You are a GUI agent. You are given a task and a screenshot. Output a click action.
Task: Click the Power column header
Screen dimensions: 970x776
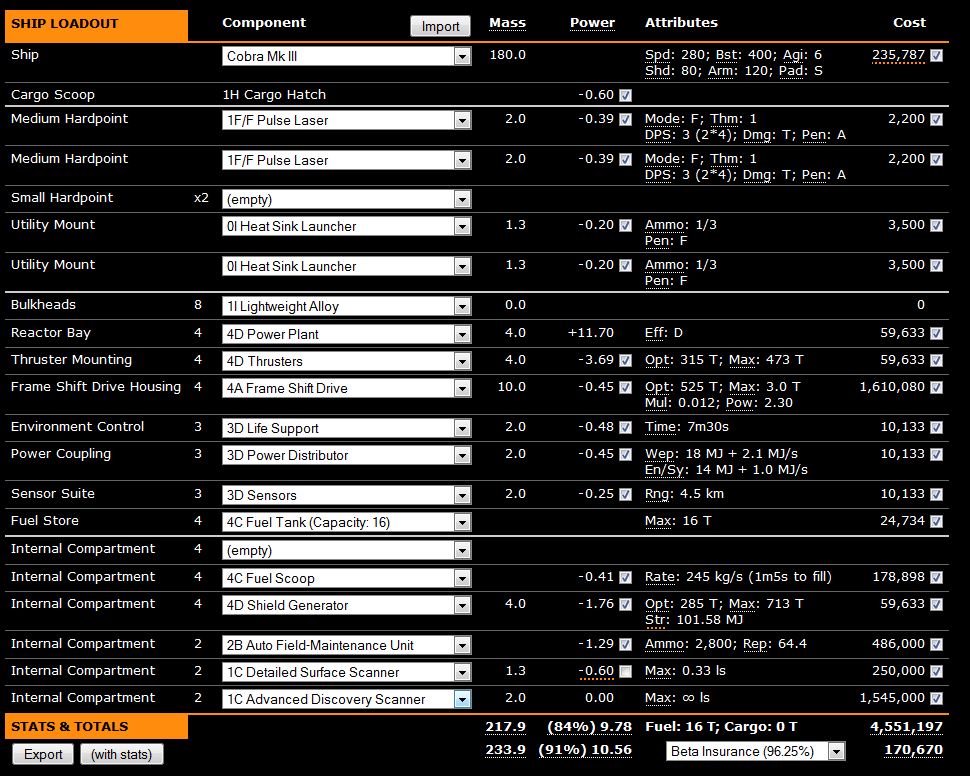[592, 23]
